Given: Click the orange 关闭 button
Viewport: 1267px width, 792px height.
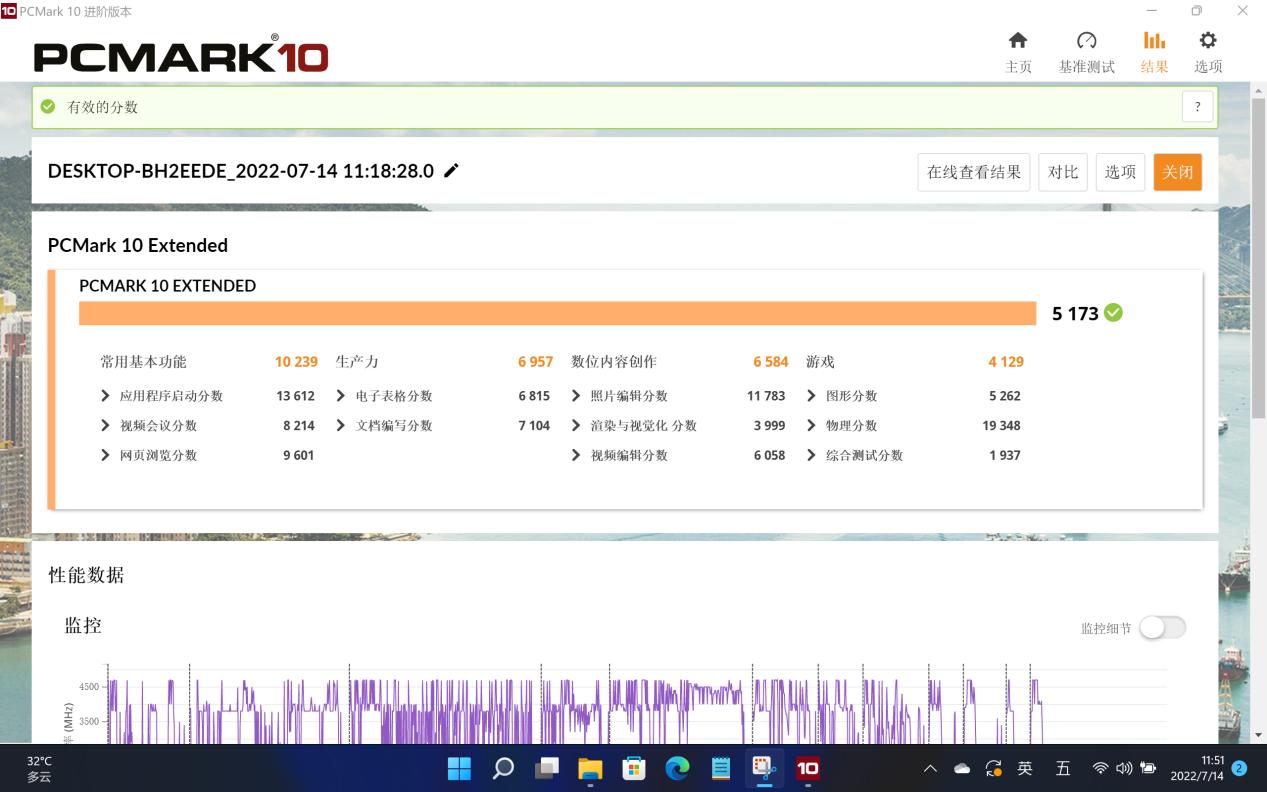Looking at the screenshot, I should point(1178,172).
